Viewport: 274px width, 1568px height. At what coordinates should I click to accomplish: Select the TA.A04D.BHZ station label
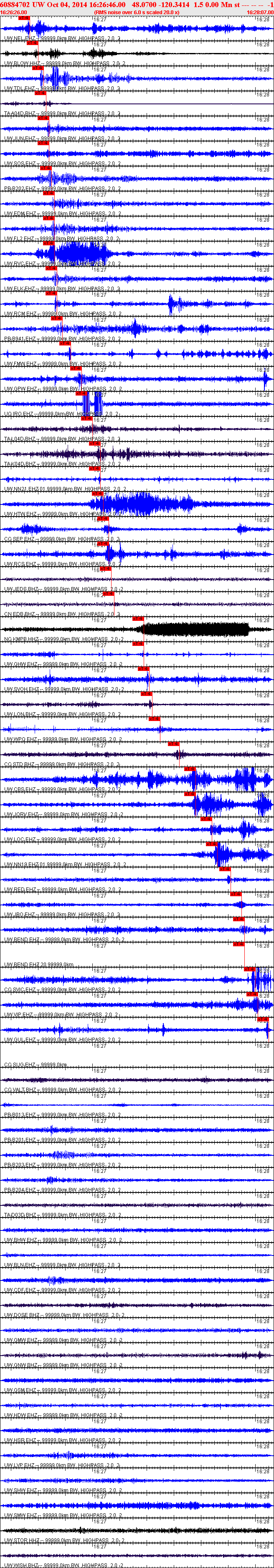click(x=61, y=113)
